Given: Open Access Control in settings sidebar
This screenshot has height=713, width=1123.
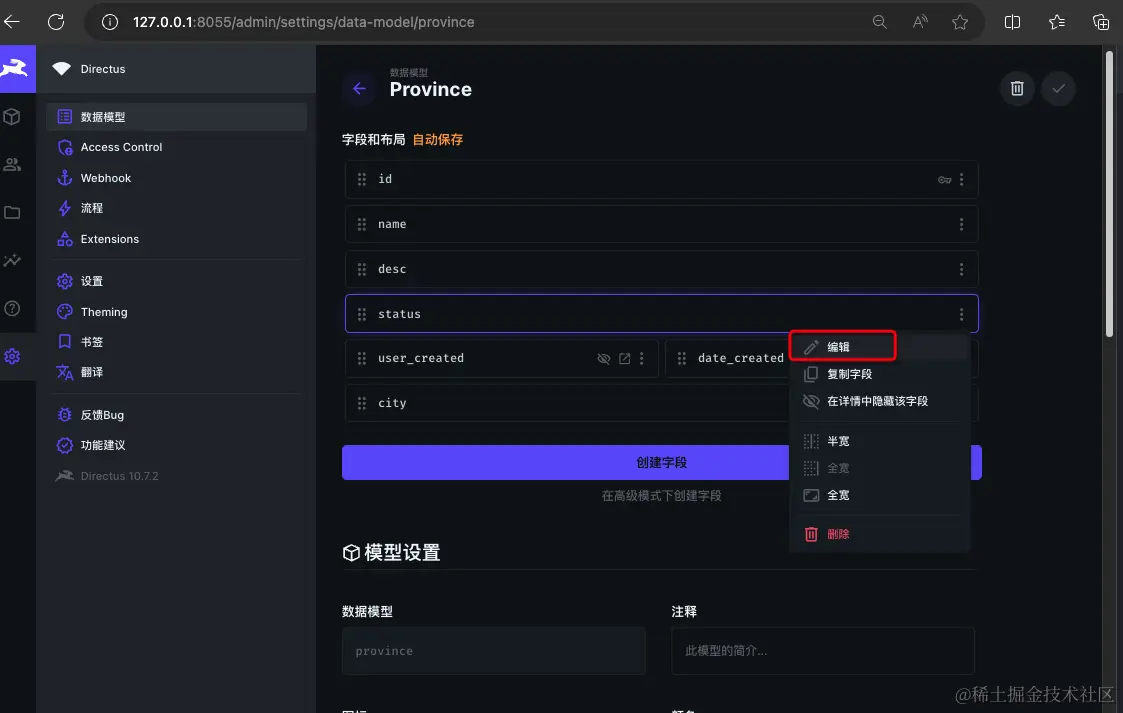Looking at the screenshot, I should point(177,147).
